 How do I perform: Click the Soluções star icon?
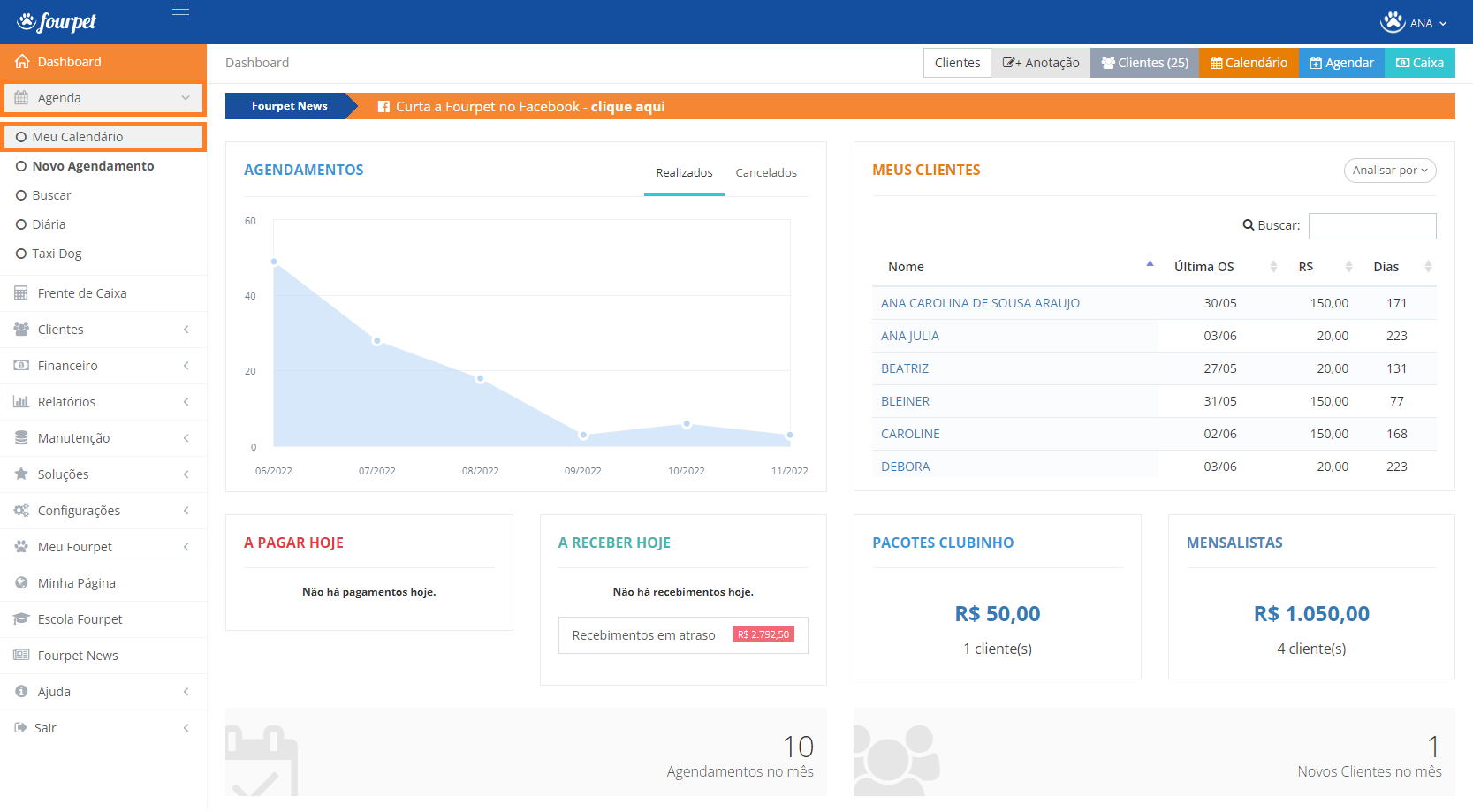(21, 474)
